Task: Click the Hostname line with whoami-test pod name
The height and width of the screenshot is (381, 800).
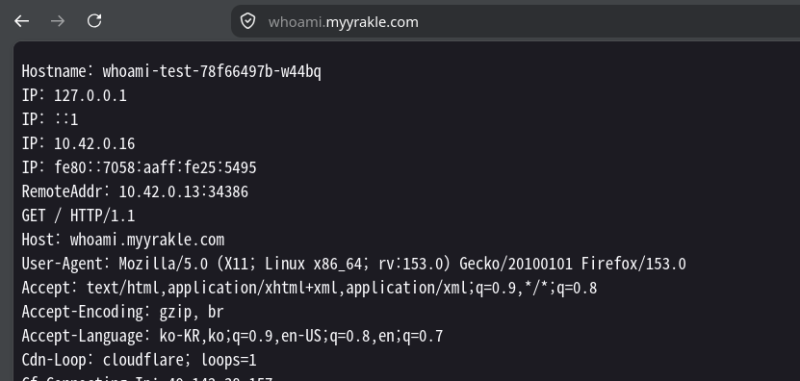Action: pos(171,71)
